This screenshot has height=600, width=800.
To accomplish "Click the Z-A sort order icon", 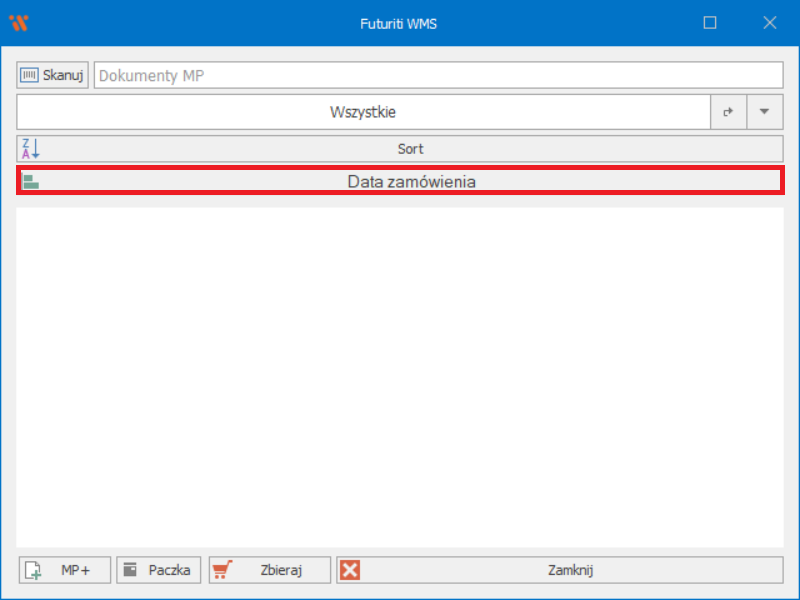I will click(x=30, y=149).
